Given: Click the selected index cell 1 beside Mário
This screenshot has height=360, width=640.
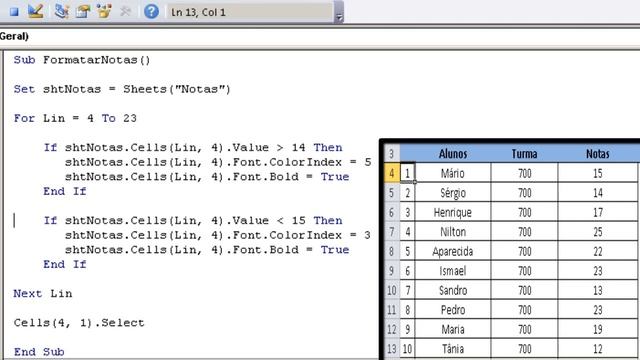Looking at the screenshot, I should pos(407,173).
